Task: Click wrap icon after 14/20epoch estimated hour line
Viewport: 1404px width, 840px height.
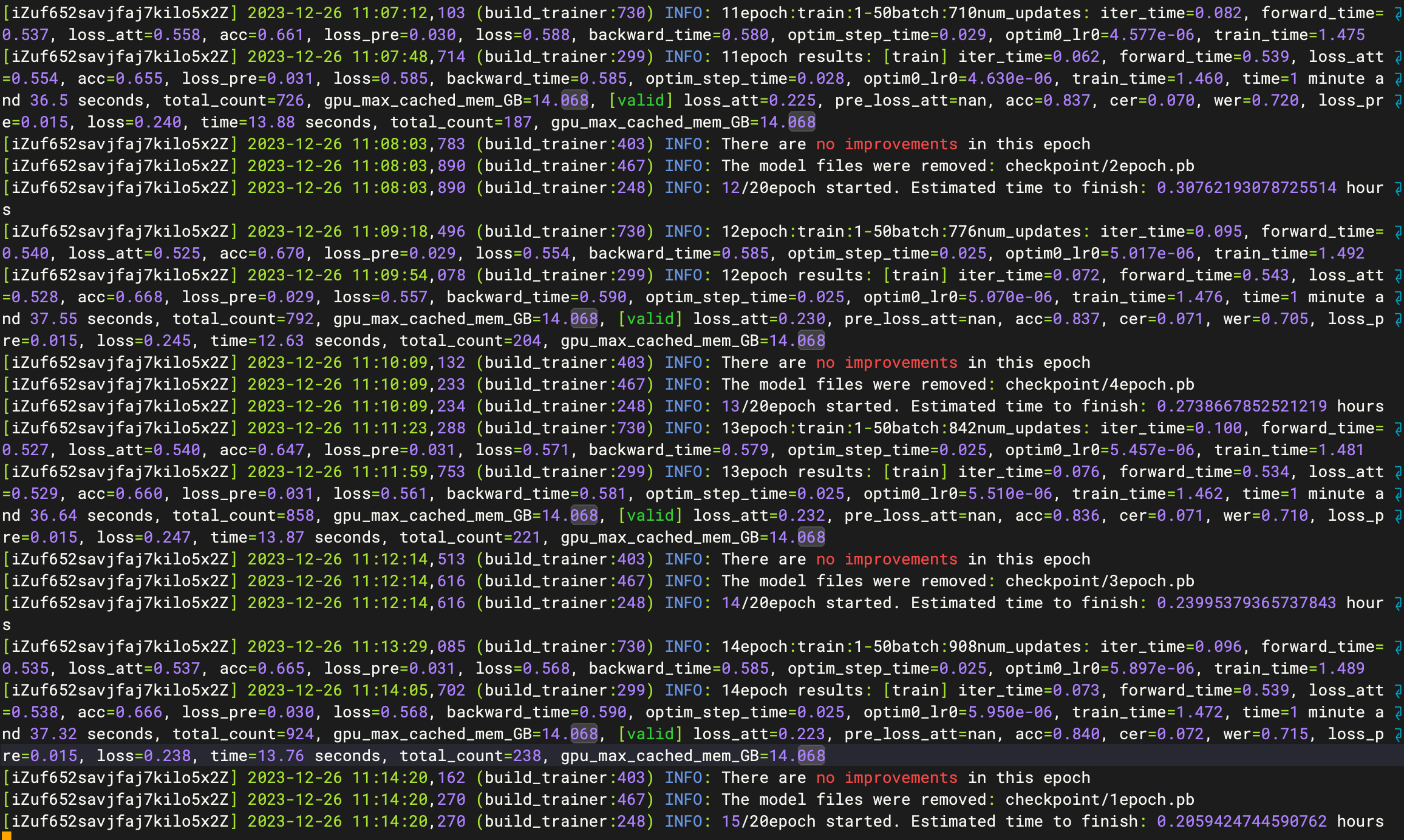Action: [1398, 603]
